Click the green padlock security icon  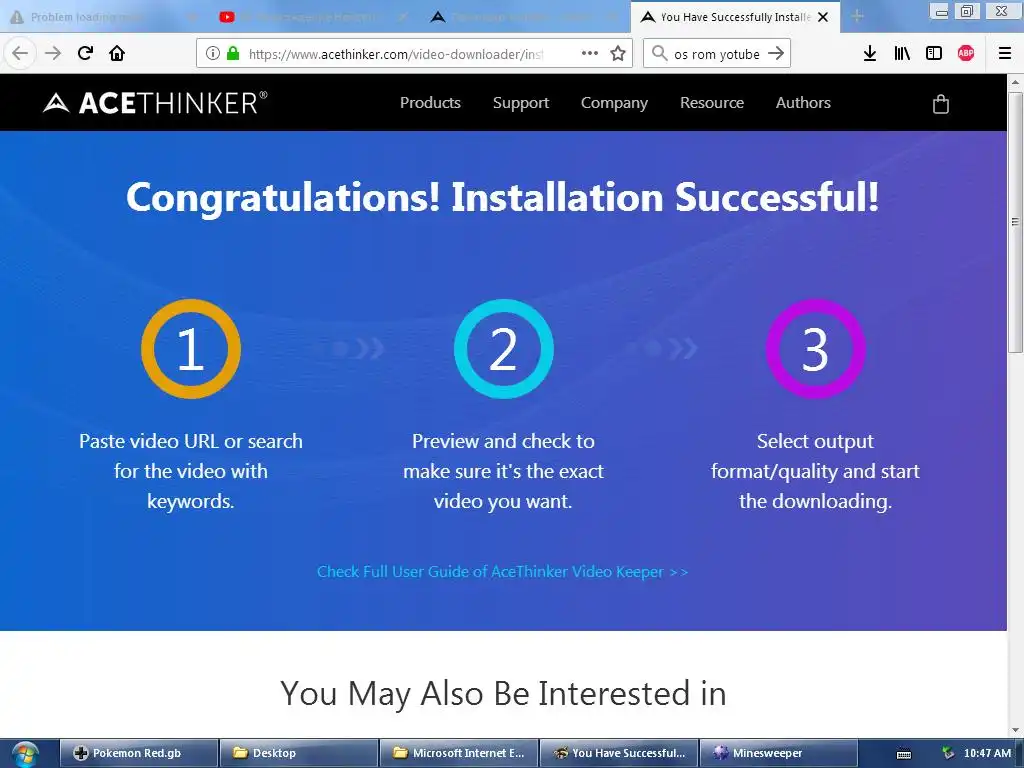(x=233, y=54)
